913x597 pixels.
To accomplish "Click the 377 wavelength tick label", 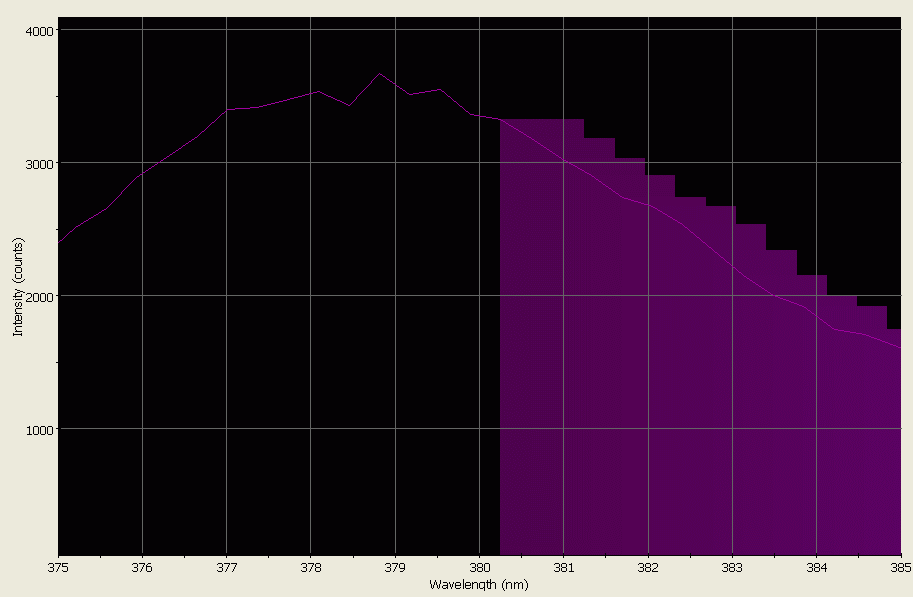I will click(225, 566).
